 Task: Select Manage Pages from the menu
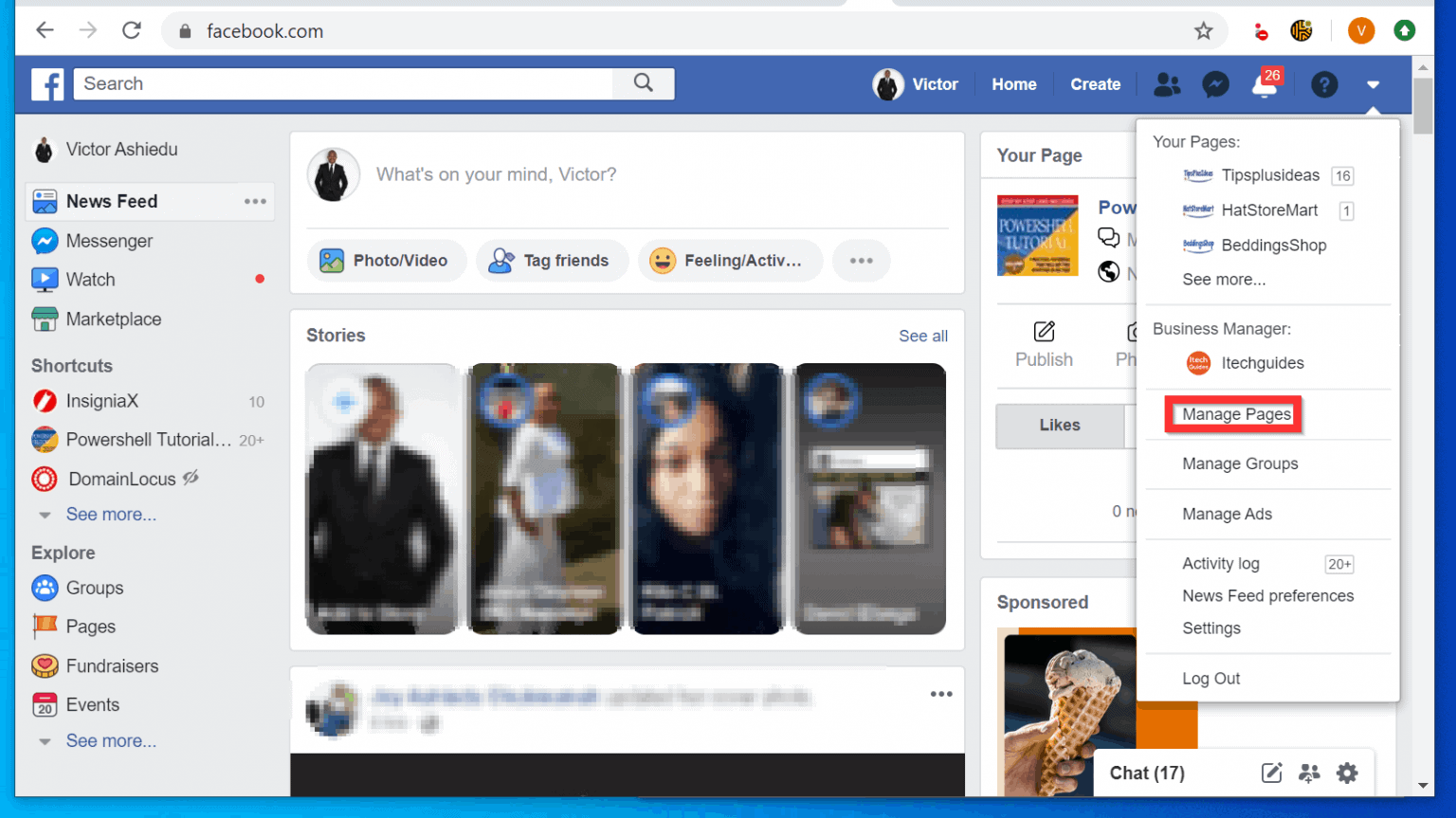coord(1233,414)
